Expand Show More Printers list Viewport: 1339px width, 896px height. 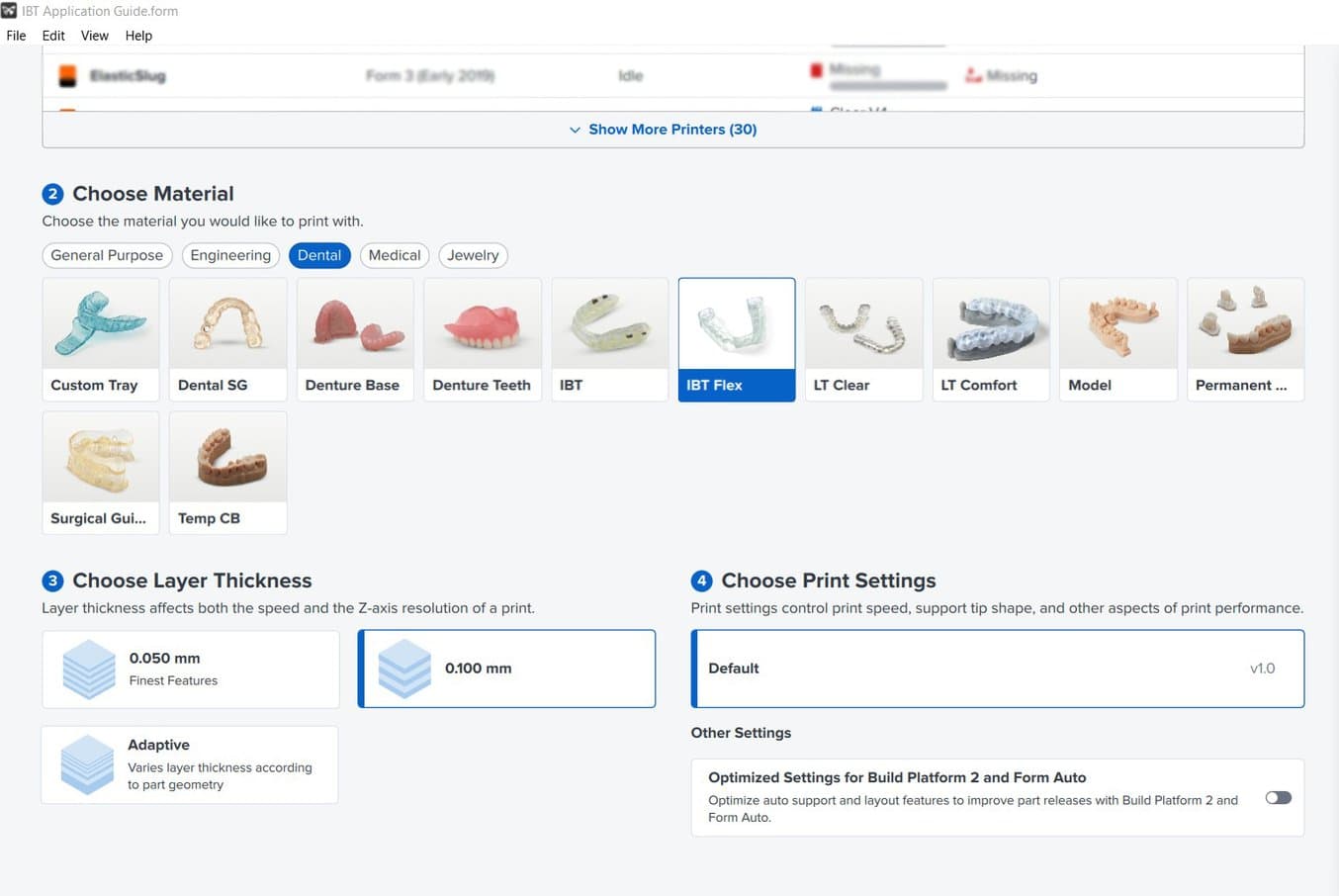[672, 130]
